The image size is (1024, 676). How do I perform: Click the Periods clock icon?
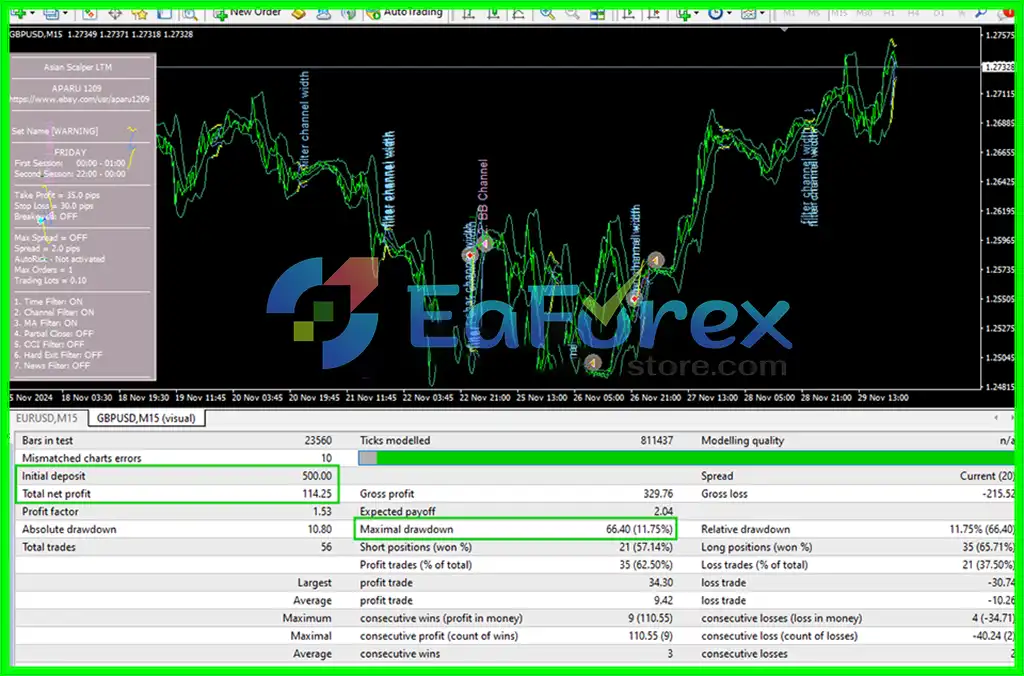[x=716, y=13]
